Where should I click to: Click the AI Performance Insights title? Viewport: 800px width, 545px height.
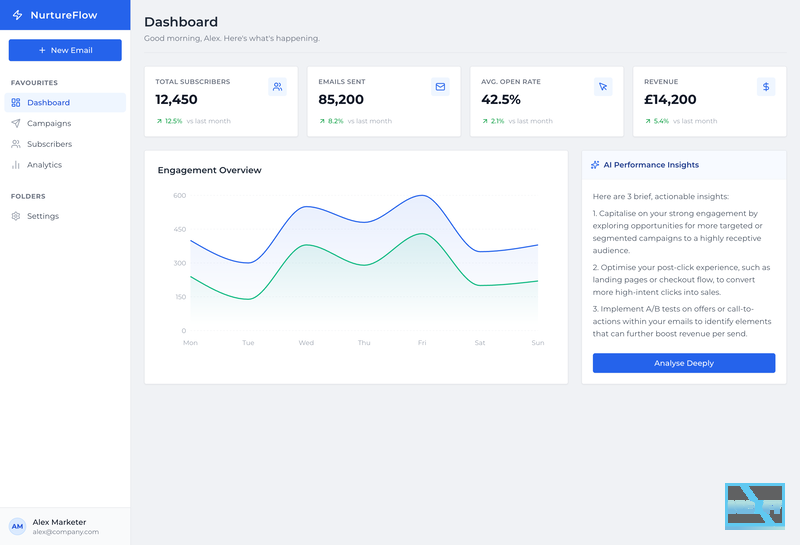click(x=651, y=165)
